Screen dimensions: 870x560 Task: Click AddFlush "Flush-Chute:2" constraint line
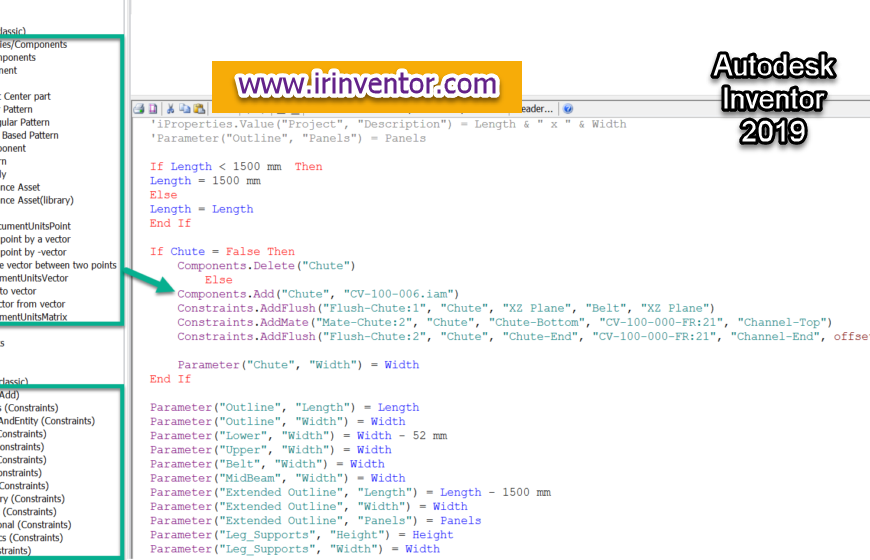524,337
